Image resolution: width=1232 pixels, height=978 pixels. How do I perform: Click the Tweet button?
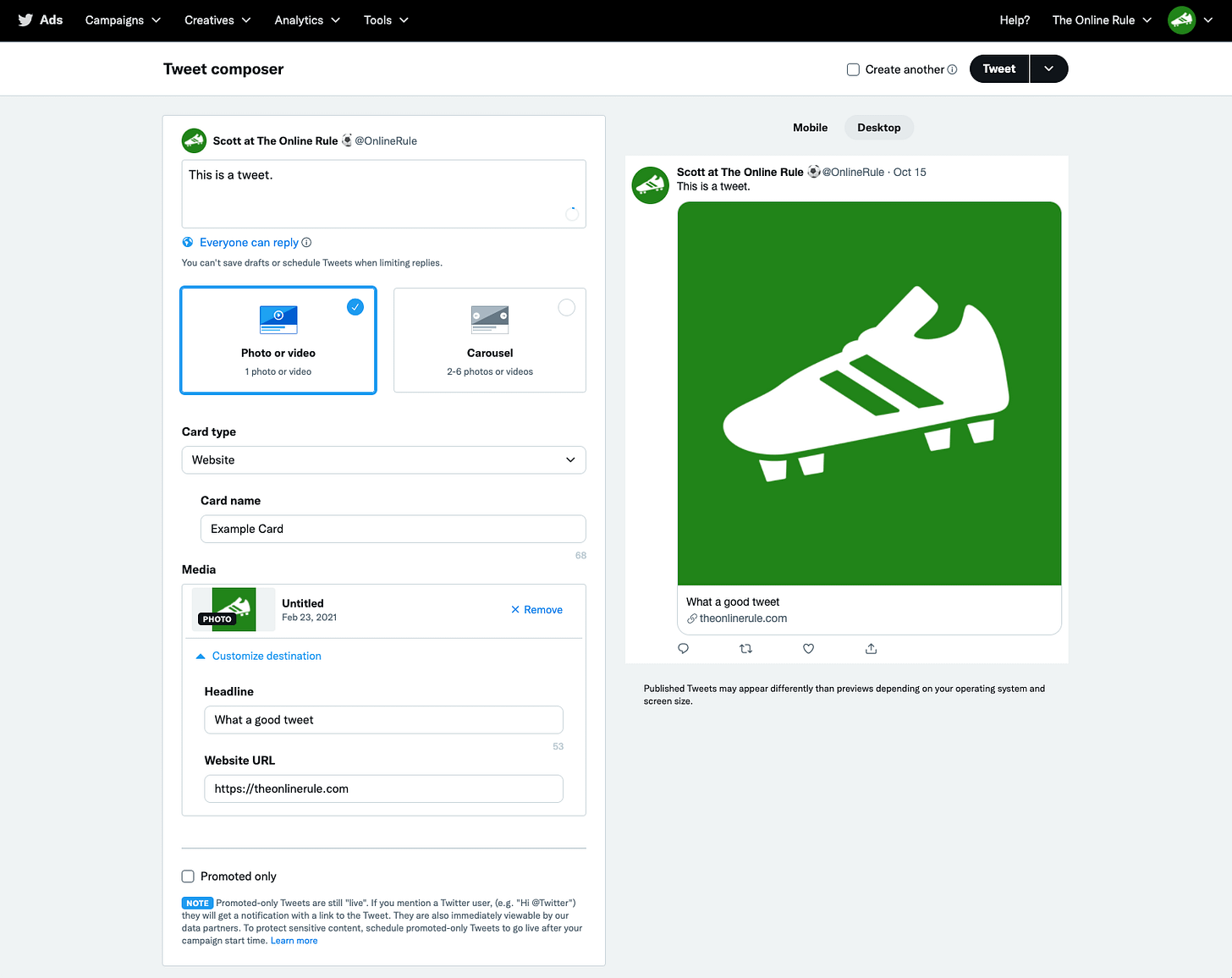click(x=998, y=69)
